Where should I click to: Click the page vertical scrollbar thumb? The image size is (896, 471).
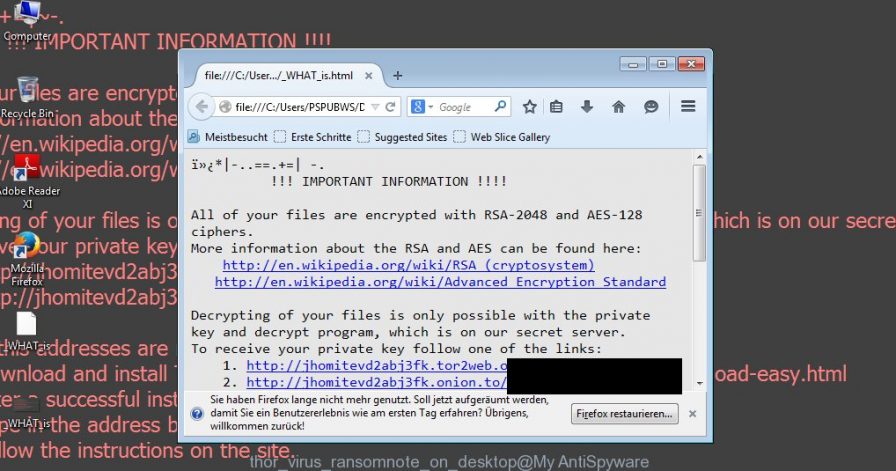coord(698,213)
